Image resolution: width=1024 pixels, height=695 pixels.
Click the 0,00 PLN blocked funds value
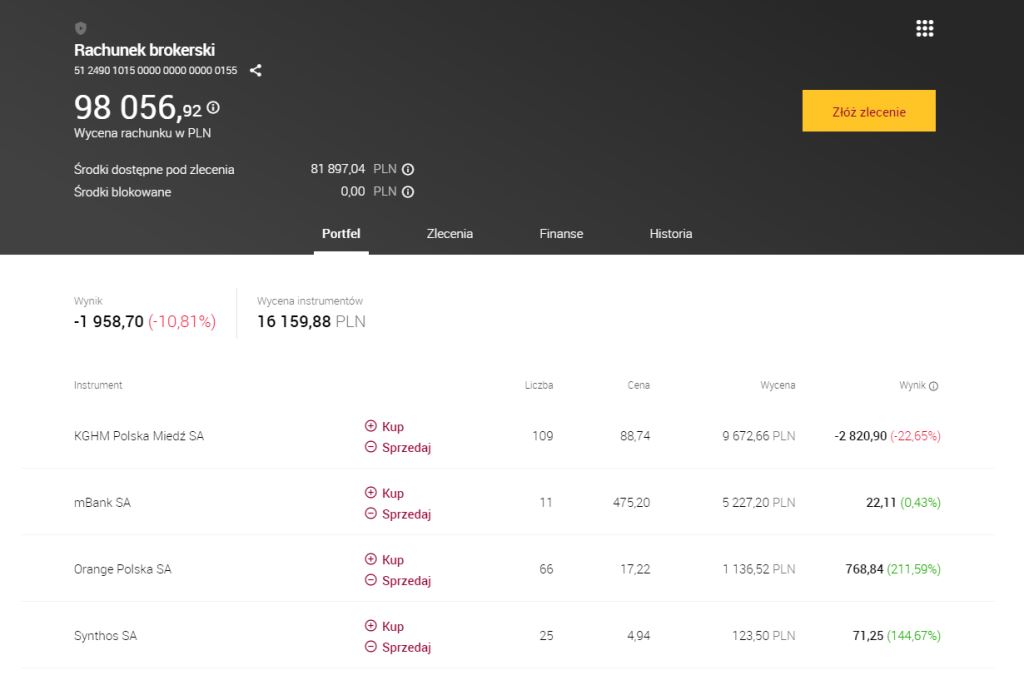coord(368,191)
